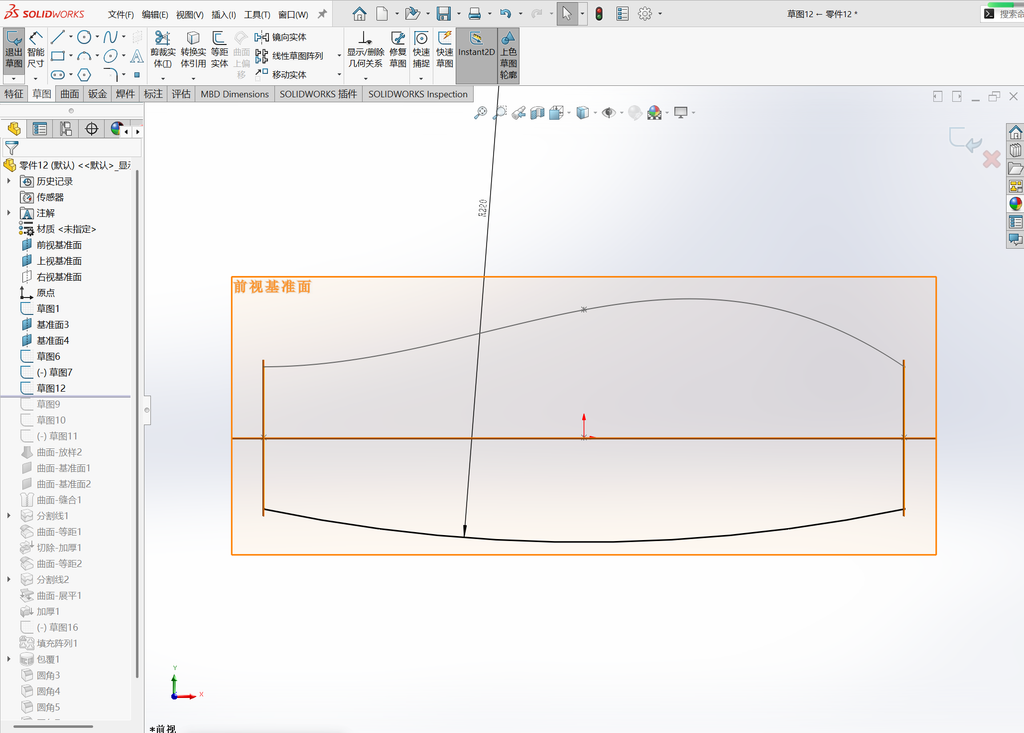This screenshot has width=1024, height=733.
Task: Select the Circle sketch tool
Action: pyautogui.click(x=84, y=37)
